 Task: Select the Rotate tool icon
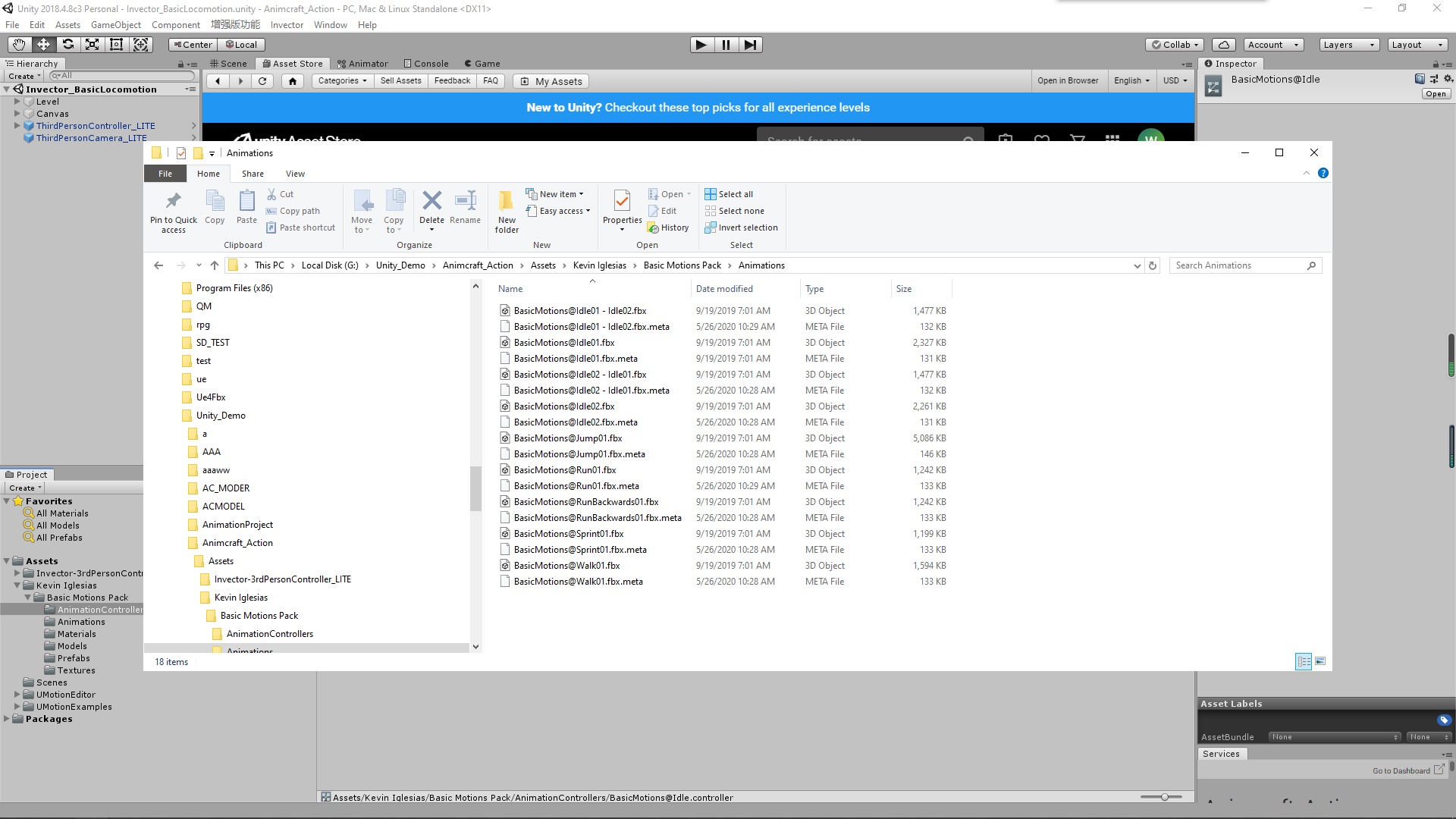coord(67,45)
